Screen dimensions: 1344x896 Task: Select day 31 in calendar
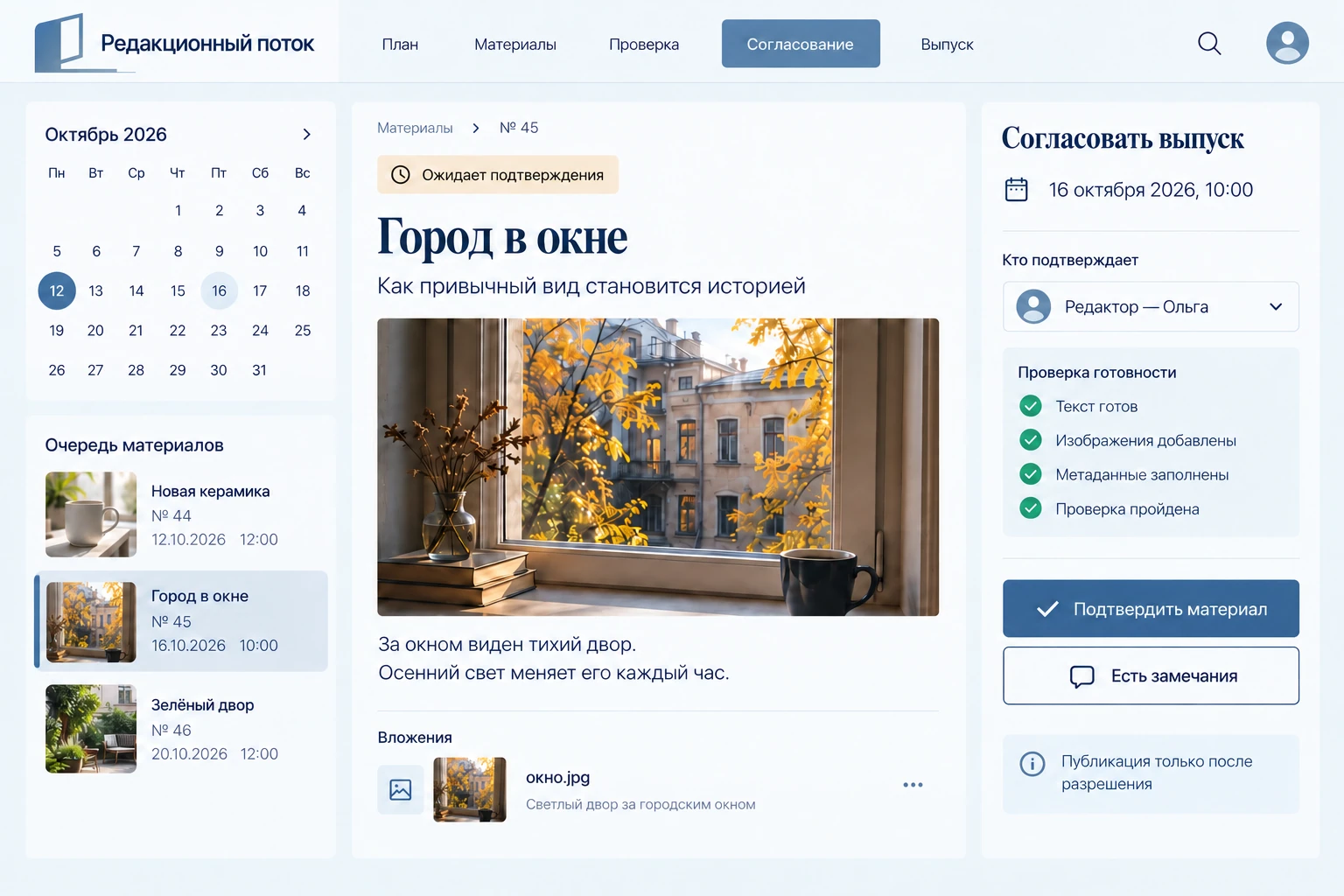click(x=259, y=370)
